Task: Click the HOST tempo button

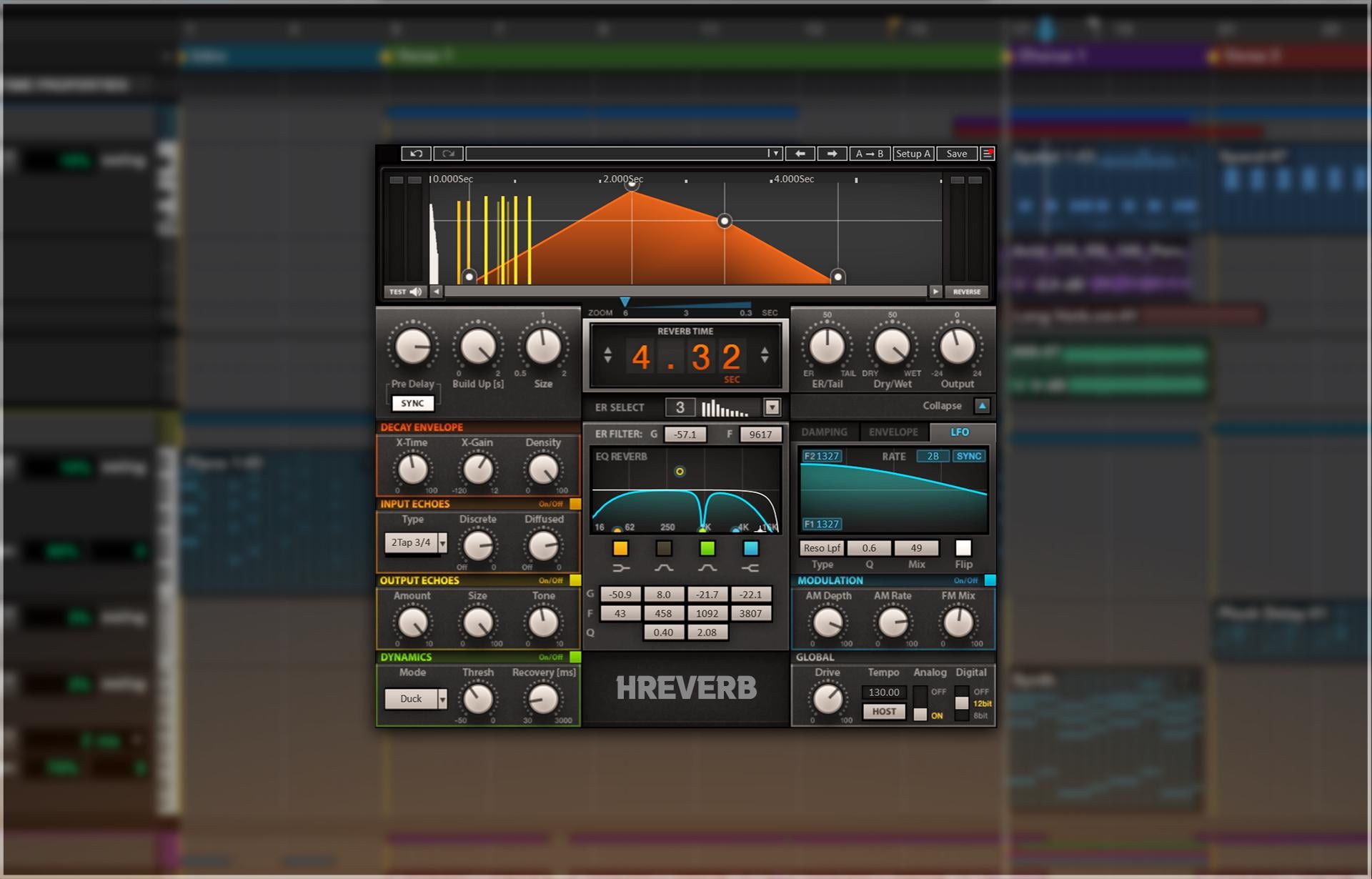Action: pos(884,712)
